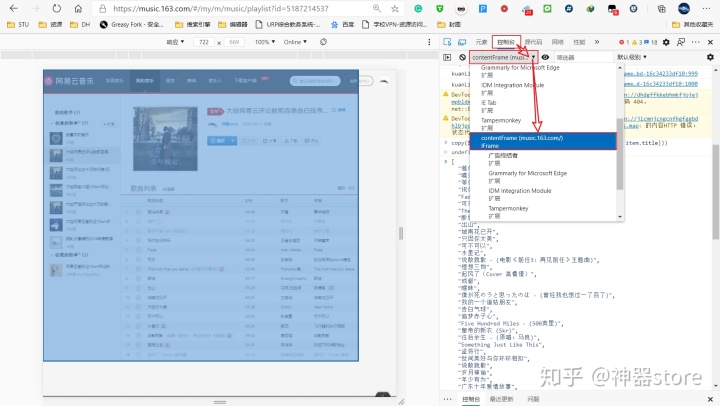720x406 pixels.
Task: Add this page to favorites
Action: click(395, 8)
